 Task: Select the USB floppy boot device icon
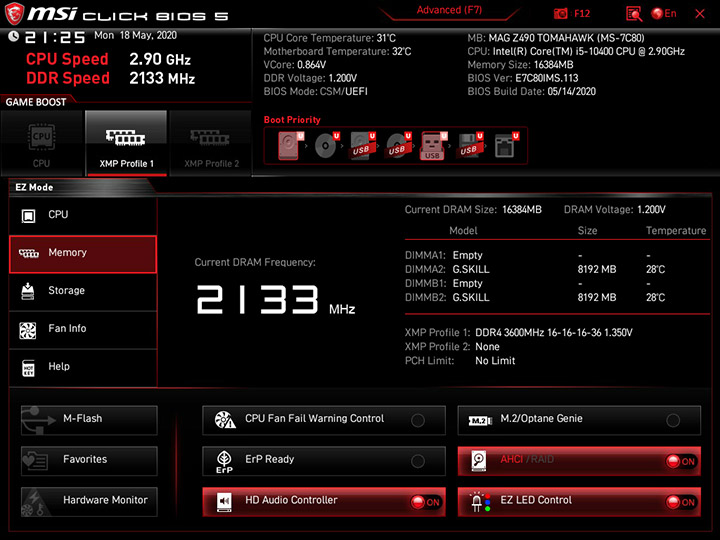pyautogui.click(x=469, y=146)
